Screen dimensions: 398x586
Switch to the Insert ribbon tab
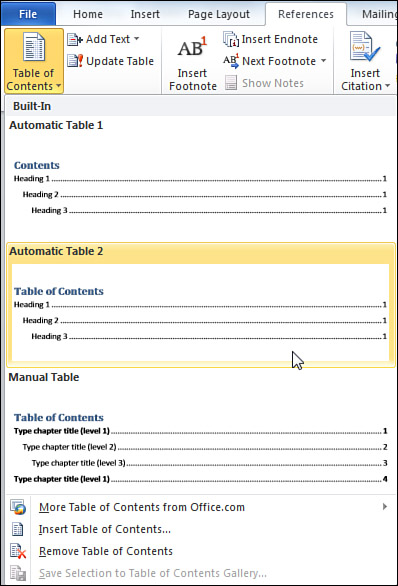145,14
